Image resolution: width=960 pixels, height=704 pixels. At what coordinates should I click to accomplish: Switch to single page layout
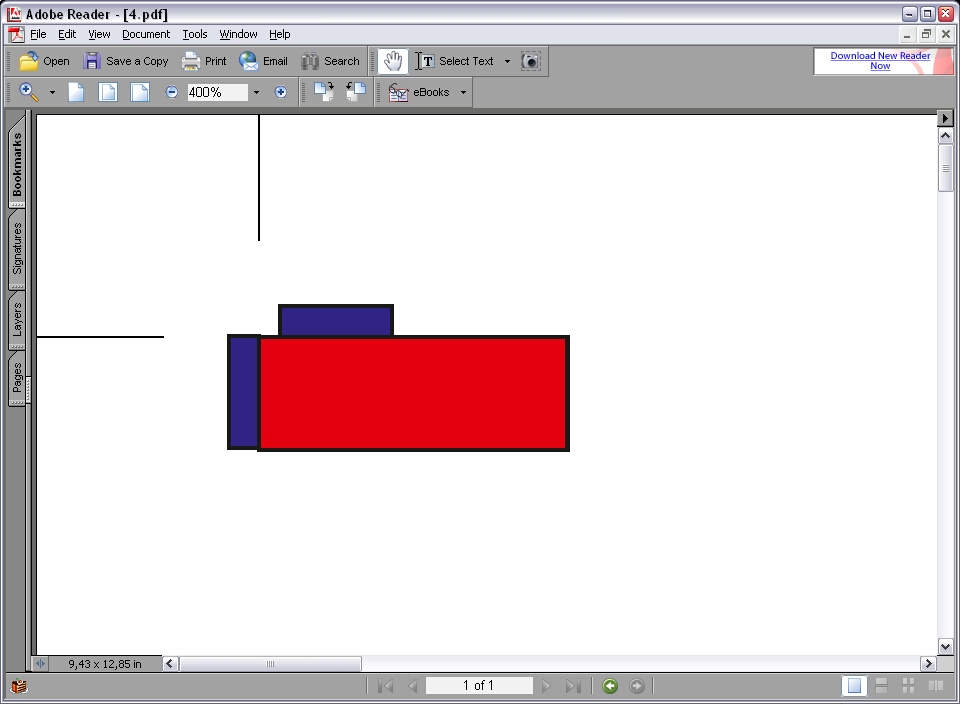coord(854,686)
